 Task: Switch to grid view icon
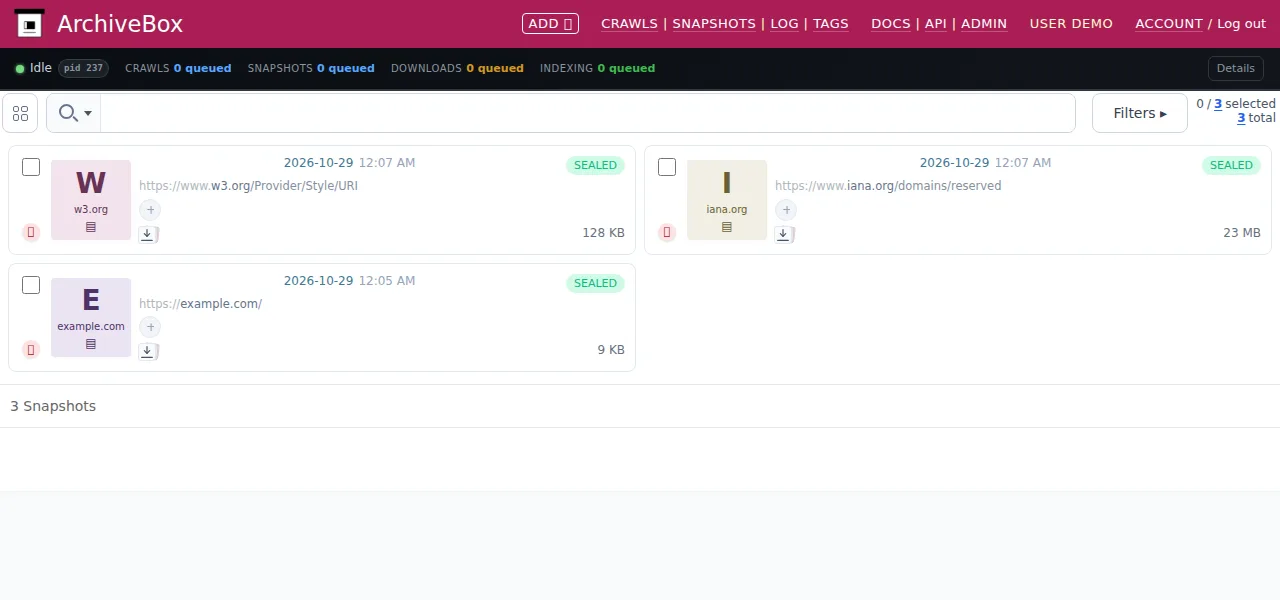coord(20,113)
